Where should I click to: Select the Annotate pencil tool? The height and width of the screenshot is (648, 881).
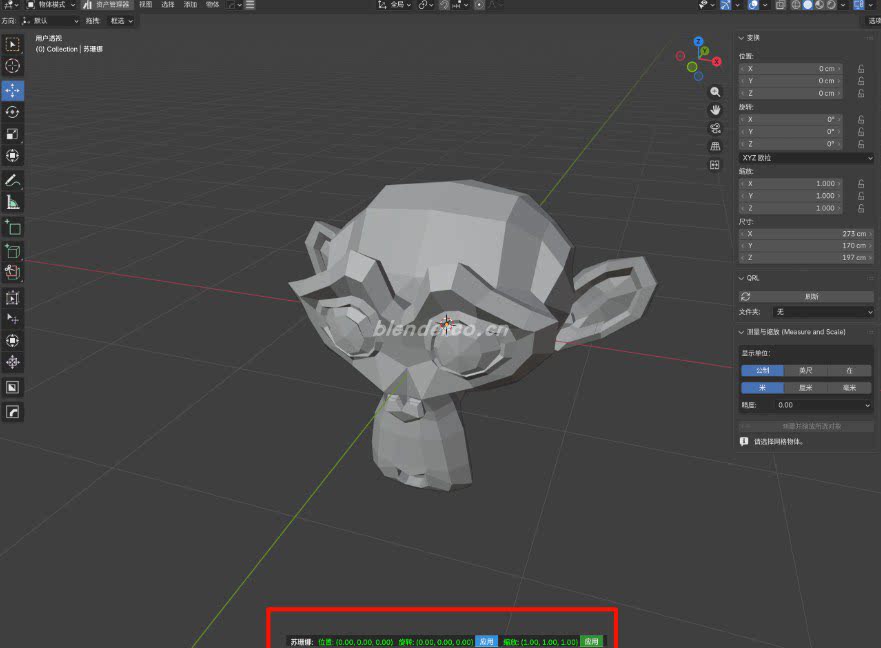[12, 180]
